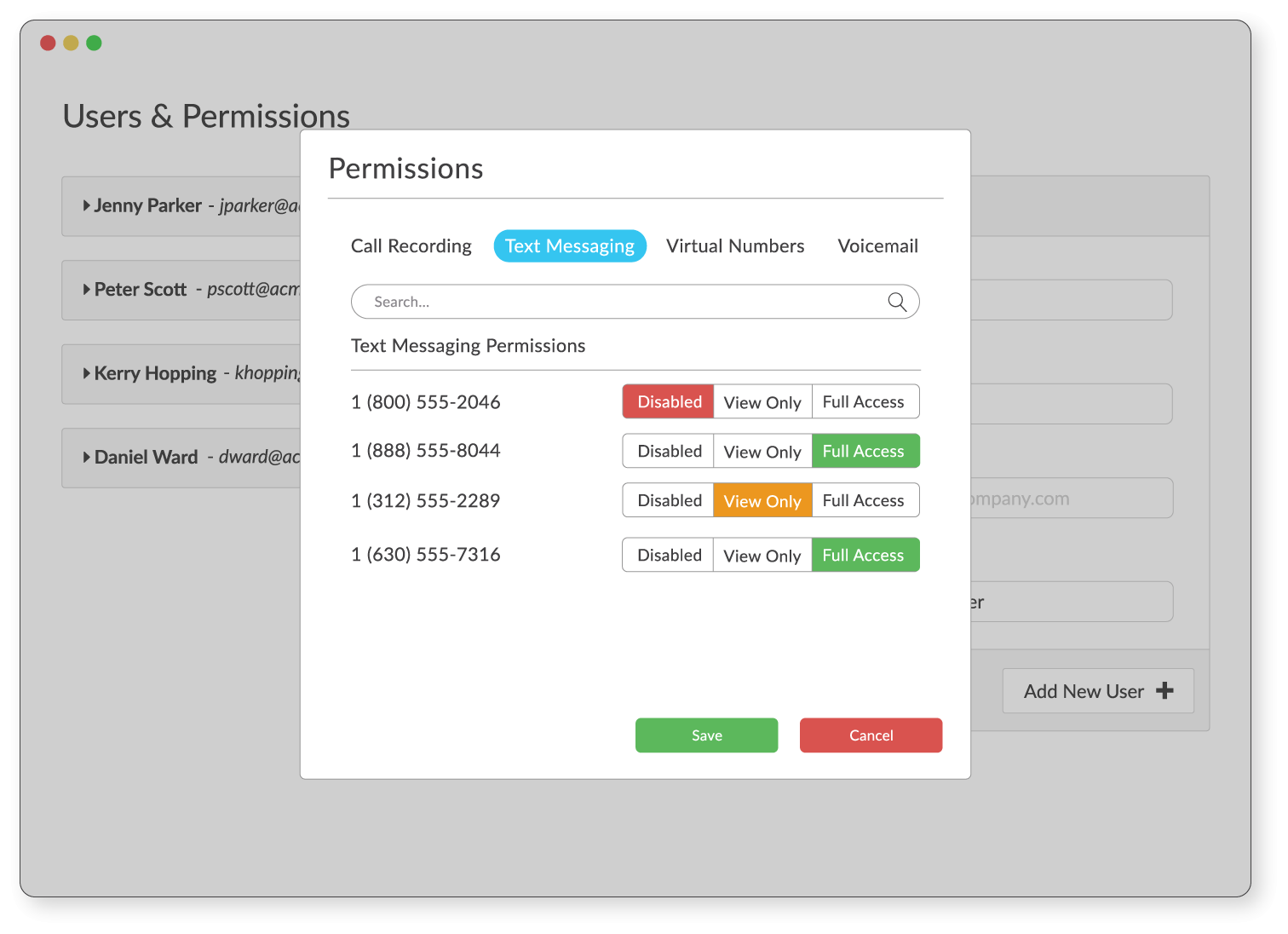The width and height of the screenshot is (1288, 934).
Task: Expand Daniel Ward's user entry
Action: pyautogui.click(x=86, y=457)
